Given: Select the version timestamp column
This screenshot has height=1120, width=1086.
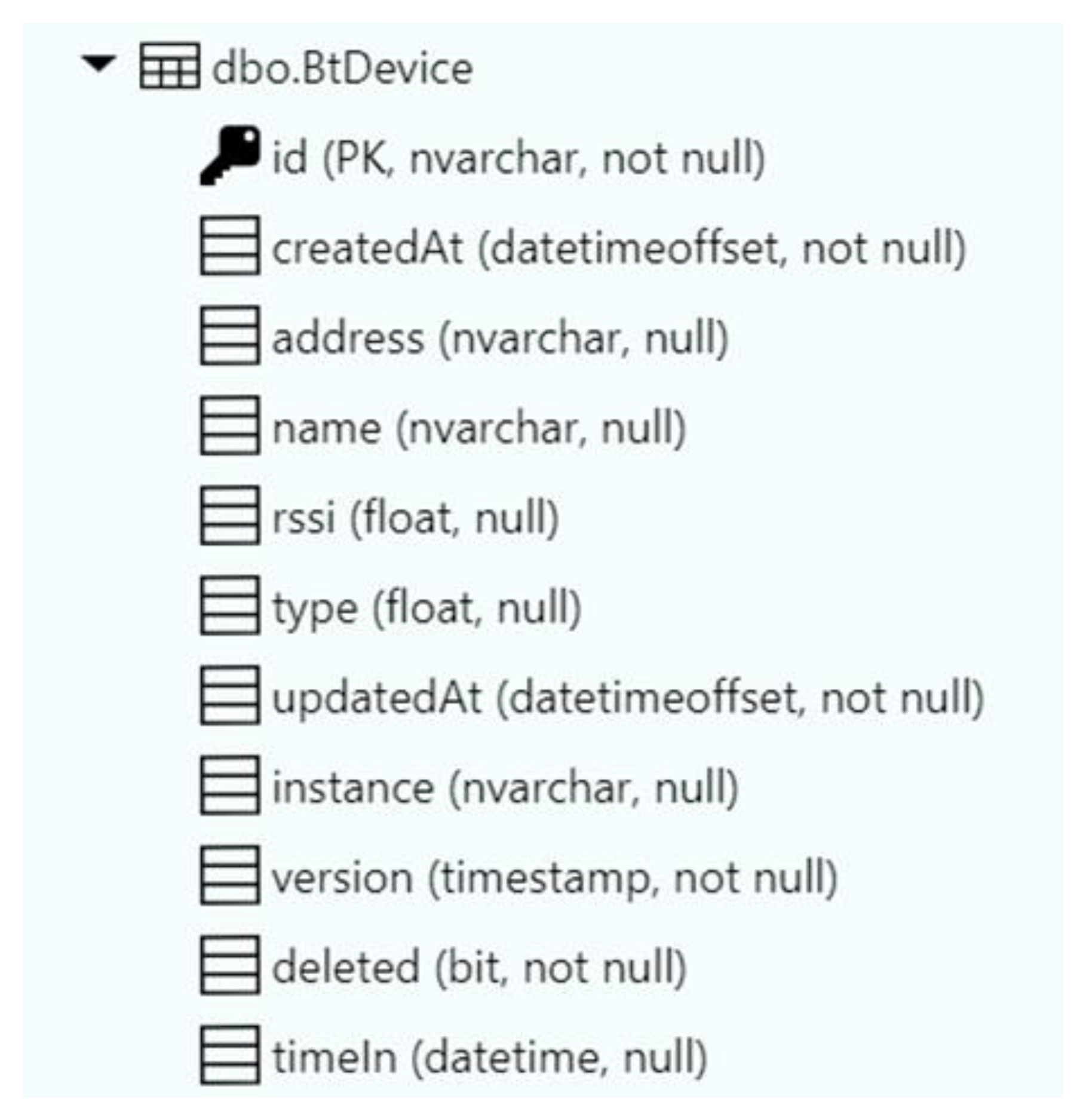Looking at the screenshot, I should (554, 878).
